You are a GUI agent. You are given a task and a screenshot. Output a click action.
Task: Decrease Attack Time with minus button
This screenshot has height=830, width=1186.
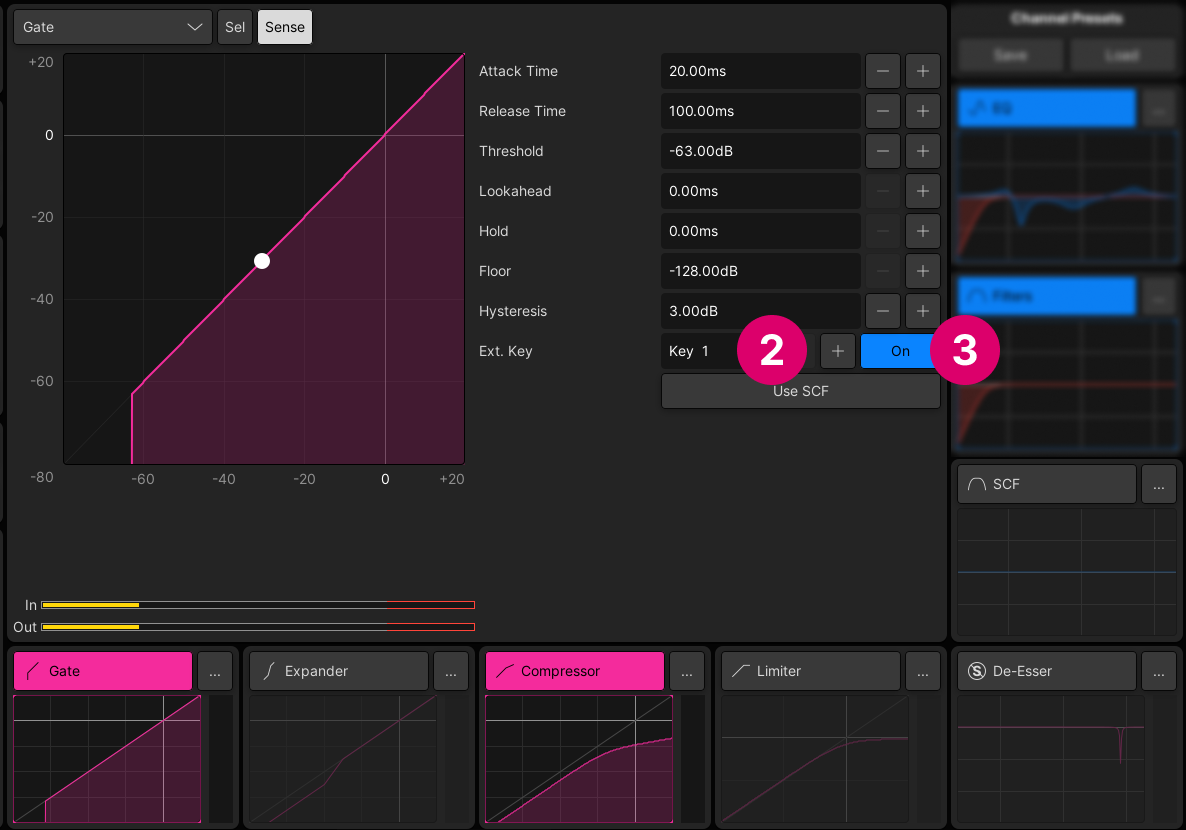(x=882, y=71)
